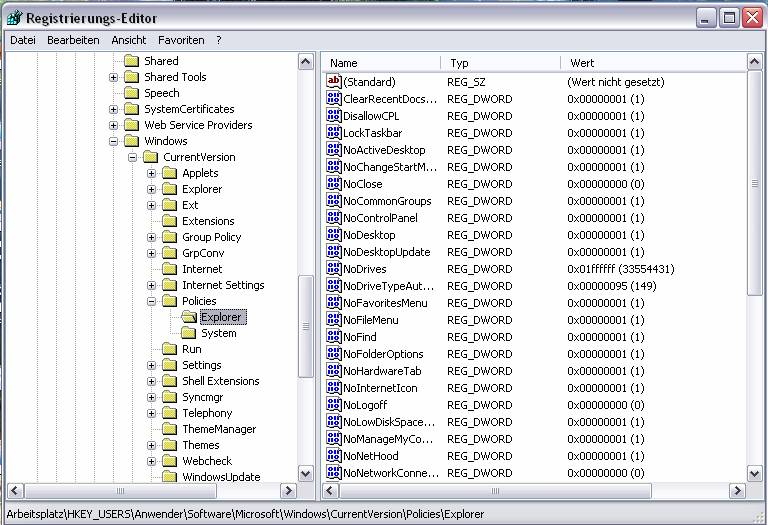
Task: Sort values by the Typ column header
Action: click(x=501, y=63)
